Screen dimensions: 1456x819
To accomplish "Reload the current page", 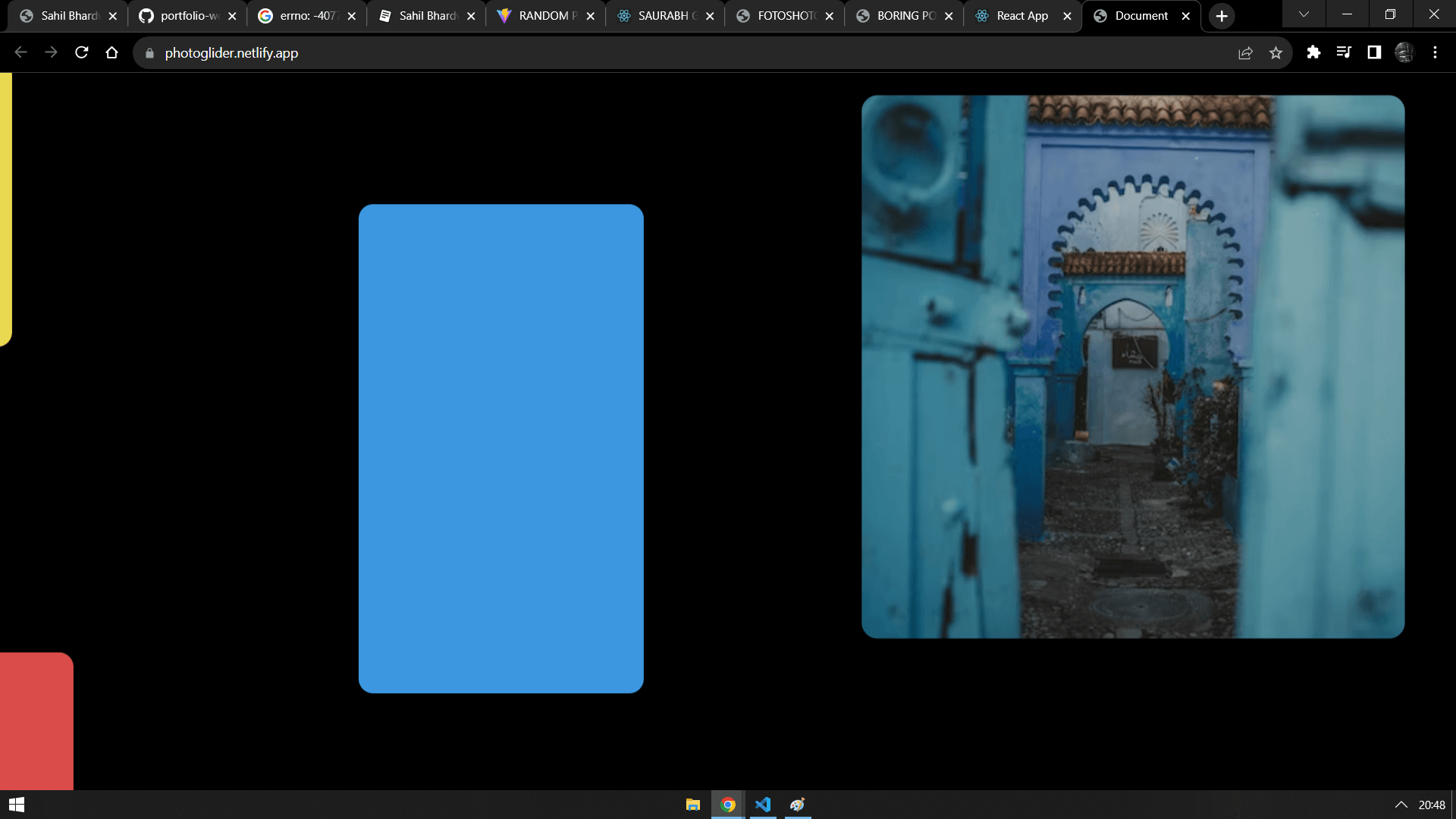I will click(81, 52).
